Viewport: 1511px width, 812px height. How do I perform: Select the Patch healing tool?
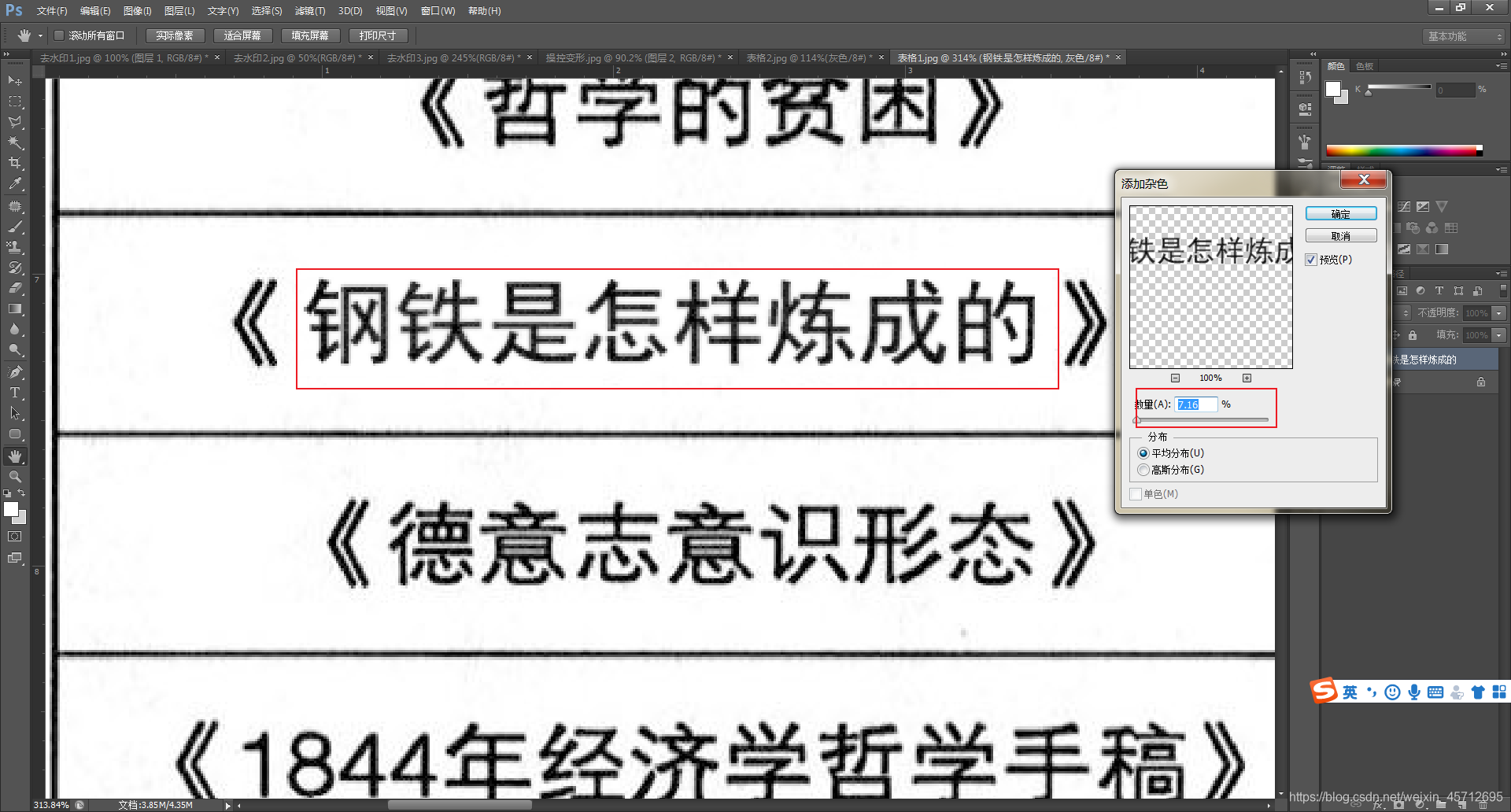pyautogui.click(x=14, y=206)
